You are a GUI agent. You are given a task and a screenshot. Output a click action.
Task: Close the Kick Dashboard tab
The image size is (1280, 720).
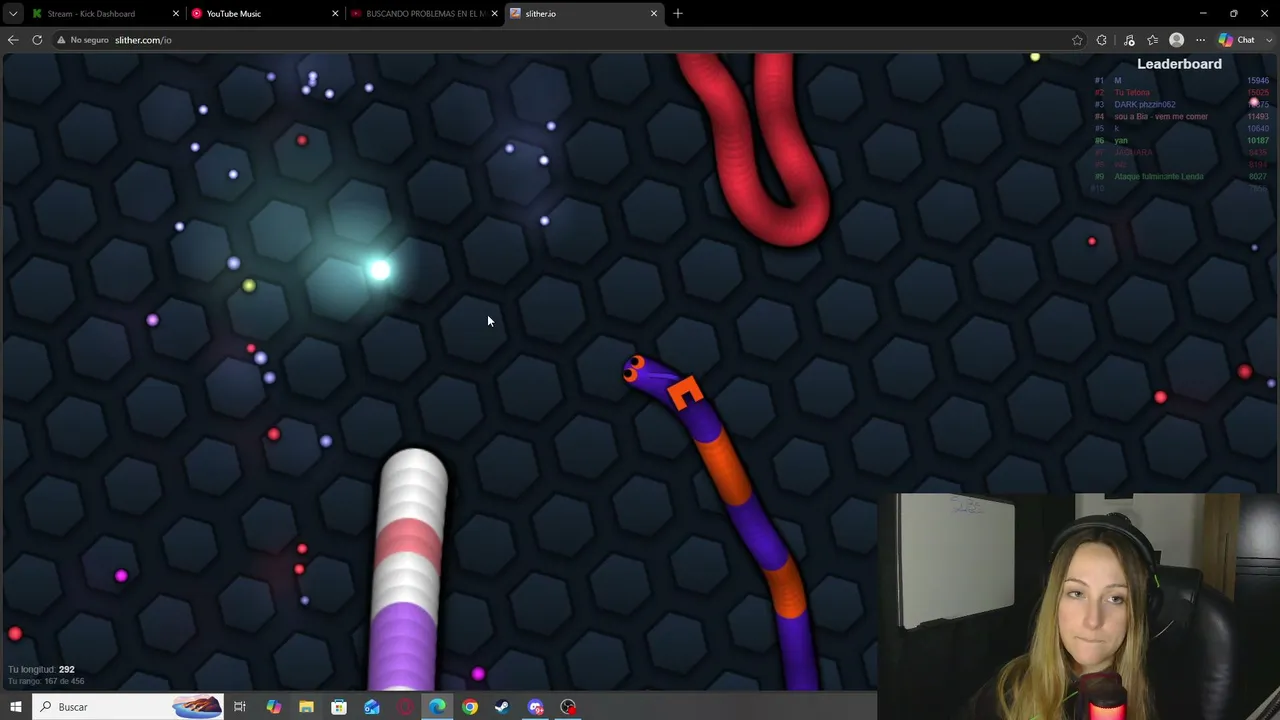[175, 14]
